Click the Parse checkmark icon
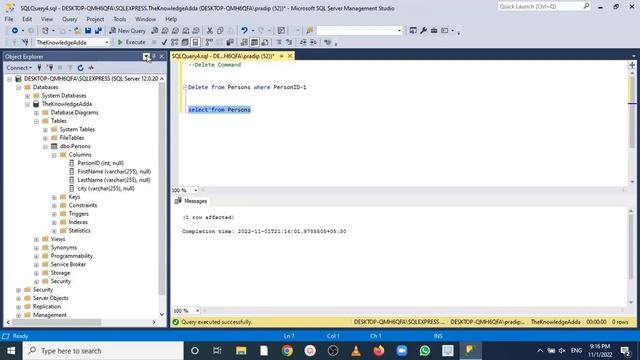This screenshot has width=640, height=360. 164,42
